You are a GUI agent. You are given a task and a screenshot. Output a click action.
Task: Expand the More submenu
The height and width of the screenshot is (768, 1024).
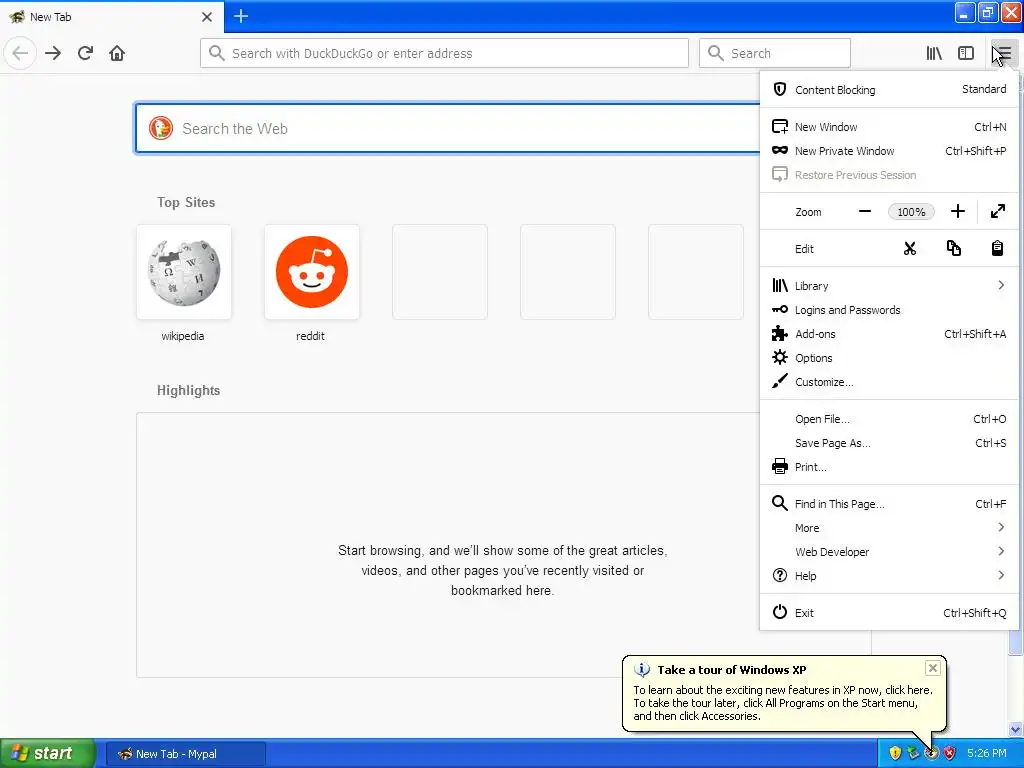coord(889,528)
